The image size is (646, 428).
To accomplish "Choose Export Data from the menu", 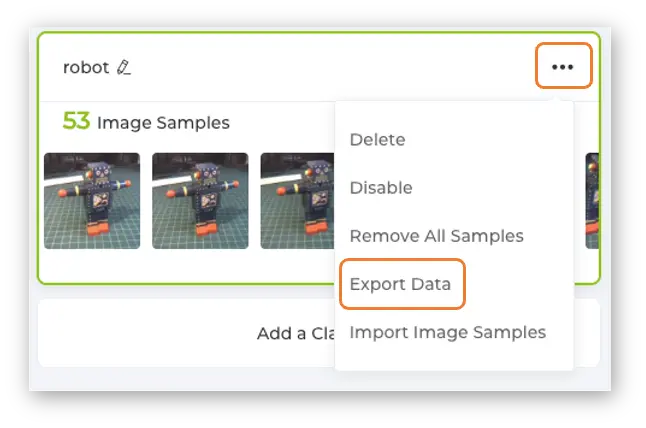I will (x=400, y=284).
